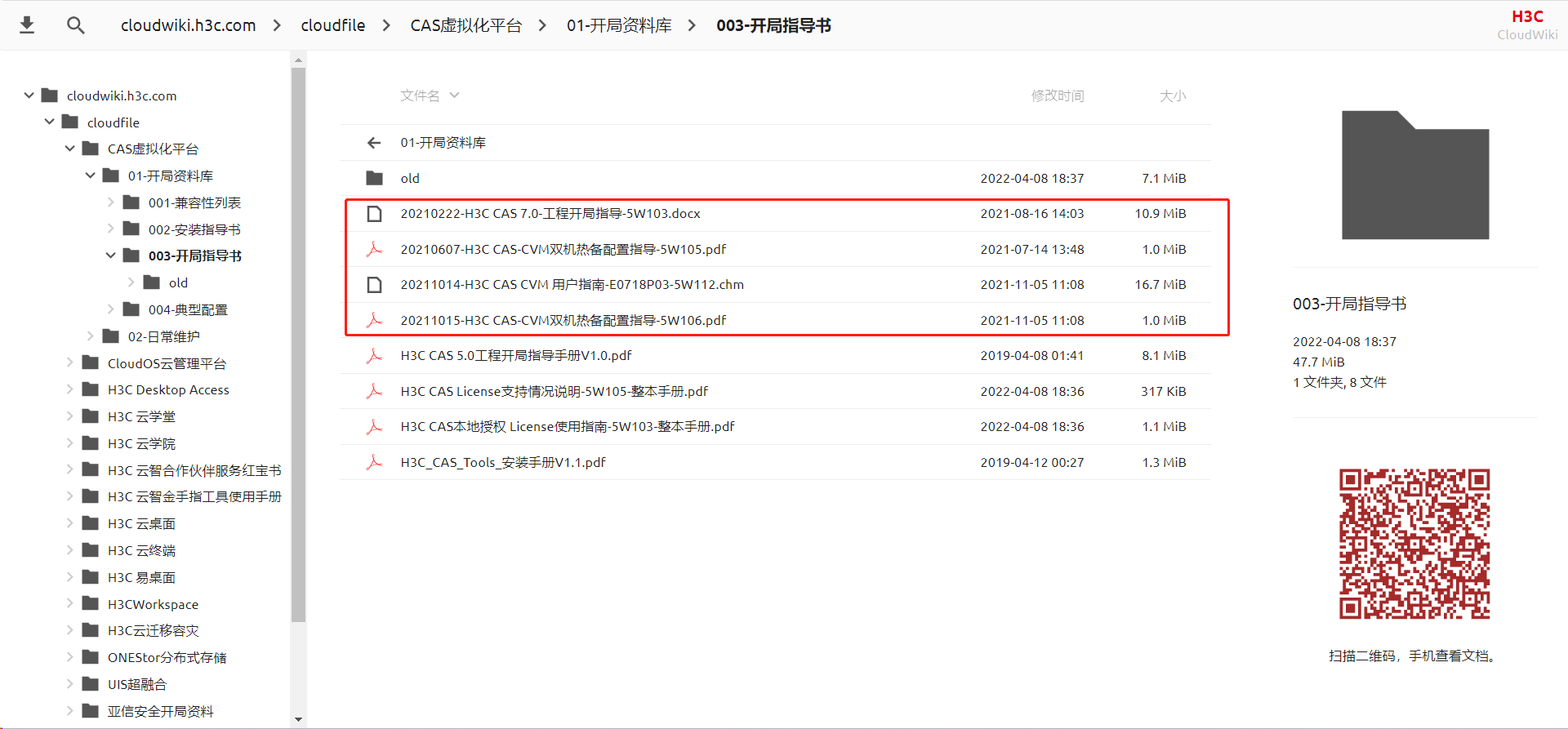
Task: Click the QR code image
Action: (x=1414, y=544)
